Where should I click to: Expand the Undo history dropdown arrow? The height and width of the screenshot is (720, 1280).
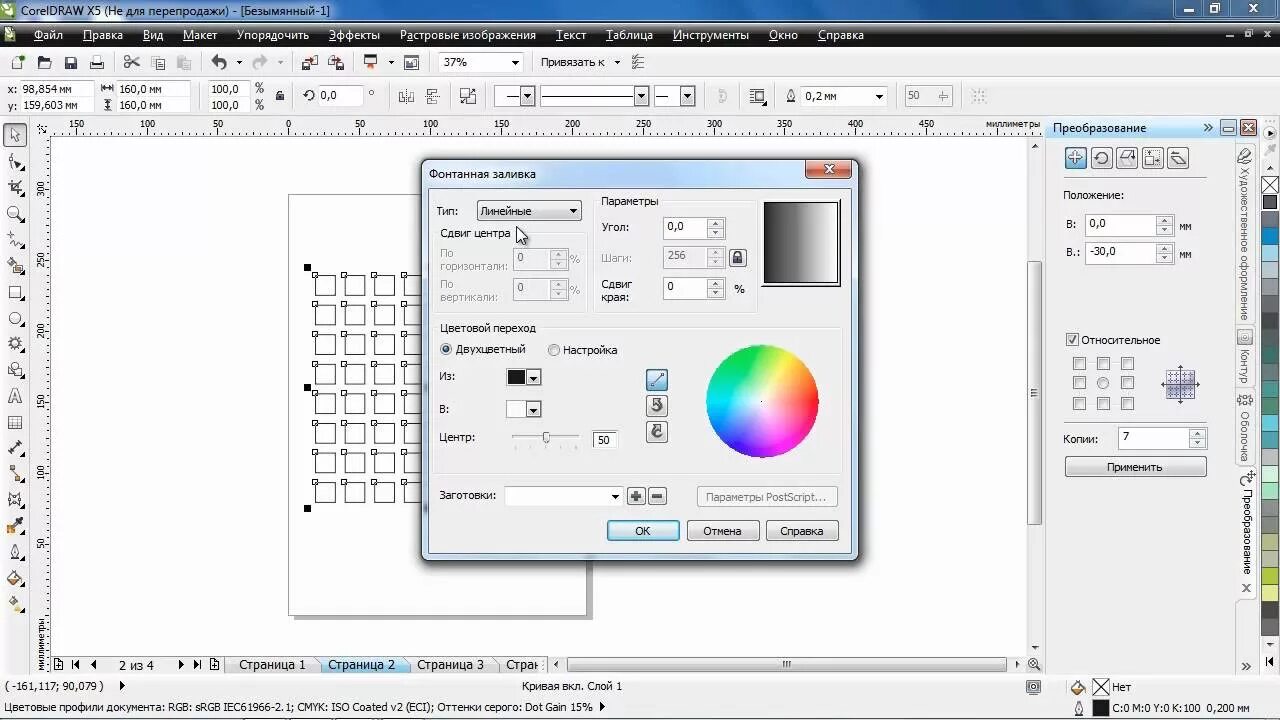(x=239, y=62)
